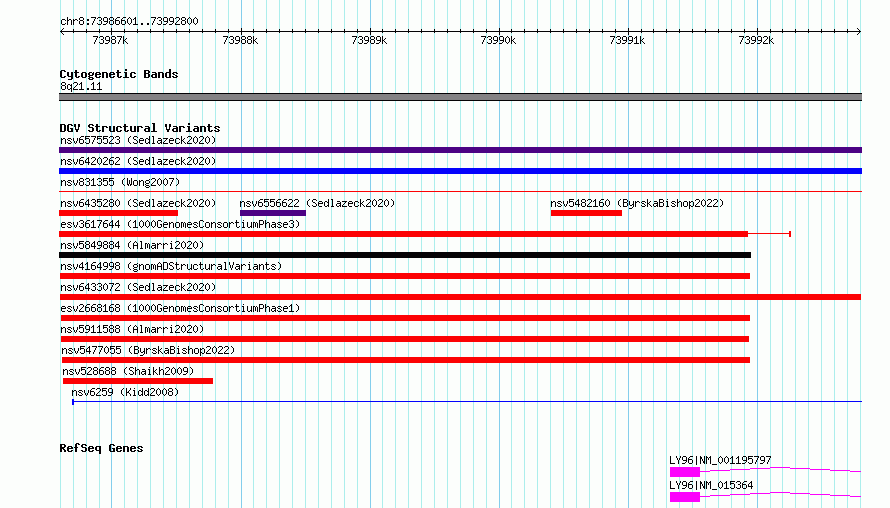Click the nsv528688 (Shaikh2009) label
This screenshot has width=890, height=508.
[x=128, y=371]
